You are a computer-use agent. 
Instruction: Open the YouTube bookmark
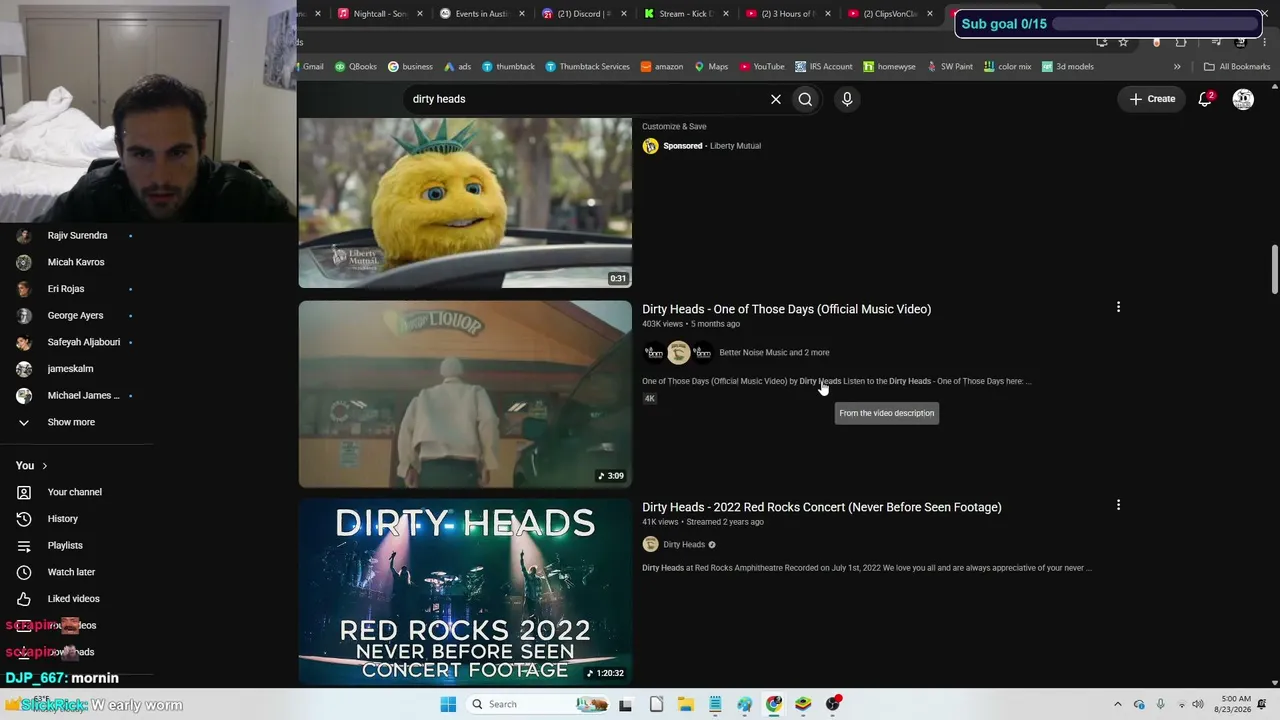point(762,67)
